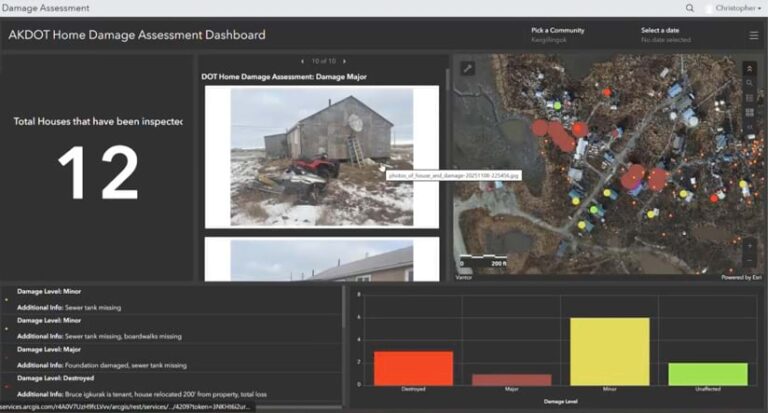Open the Pick a Community selector
Screen dimensions: 768x413
pyautogui.click(x=557, y=35)
